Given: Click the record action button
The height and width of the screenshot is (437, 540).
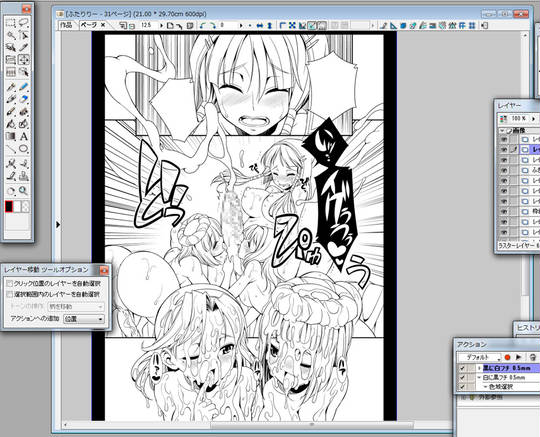Looking at the screenshot, I should 507,357.
